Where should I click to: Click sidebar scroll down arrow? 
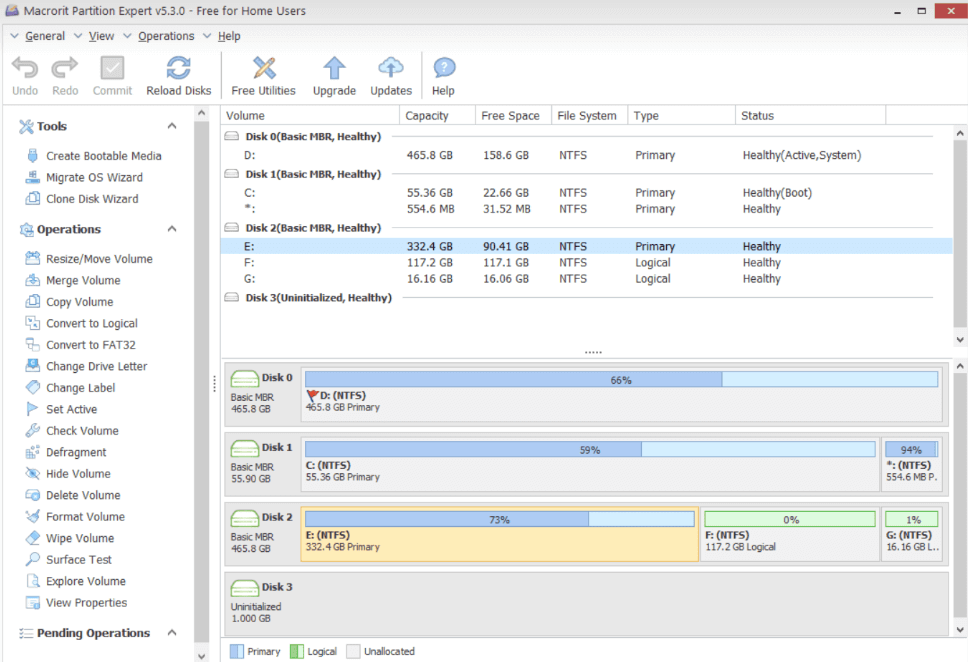tap(201, 655)
